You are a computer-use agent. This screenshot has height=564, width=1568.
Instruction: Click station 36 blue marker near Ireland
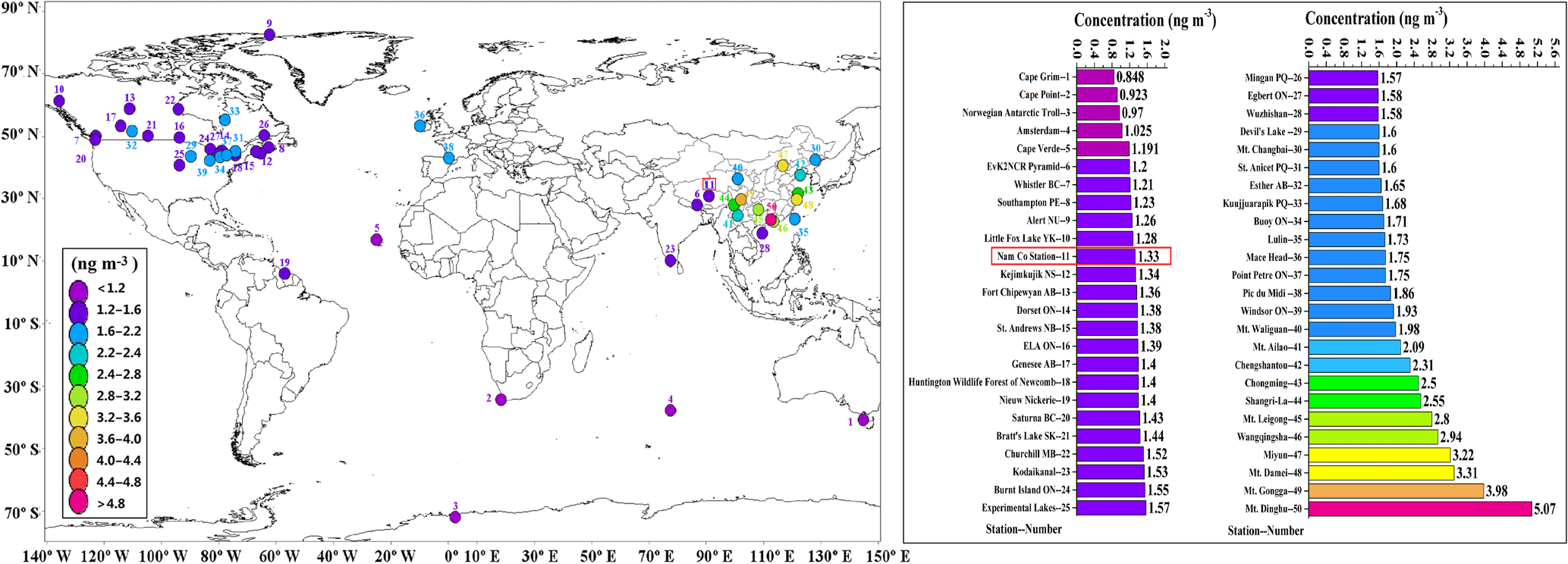[420, 126]
